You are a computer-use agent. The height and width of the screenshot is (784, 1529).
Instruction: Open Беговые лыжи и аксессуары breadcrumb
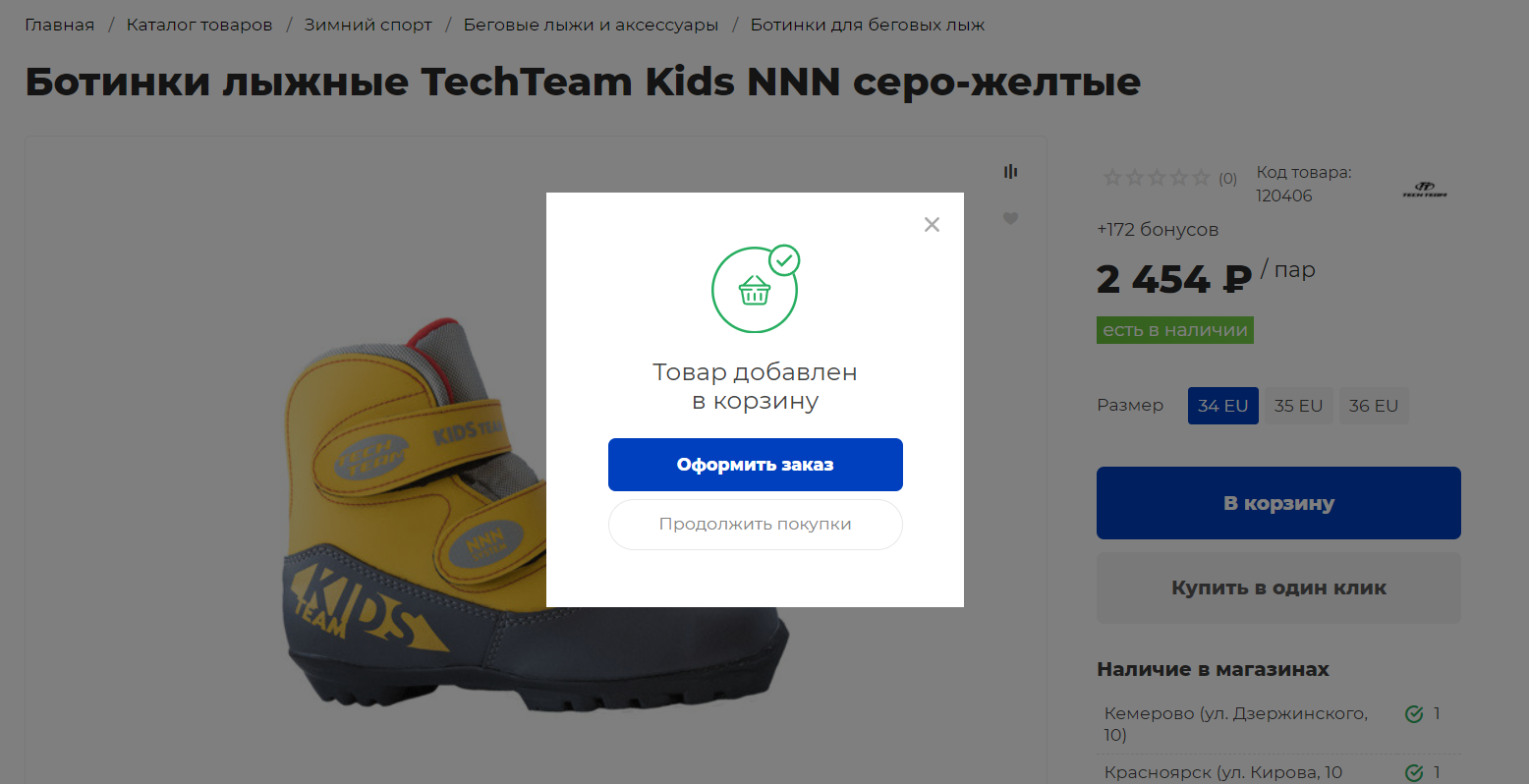click(591, 25)
